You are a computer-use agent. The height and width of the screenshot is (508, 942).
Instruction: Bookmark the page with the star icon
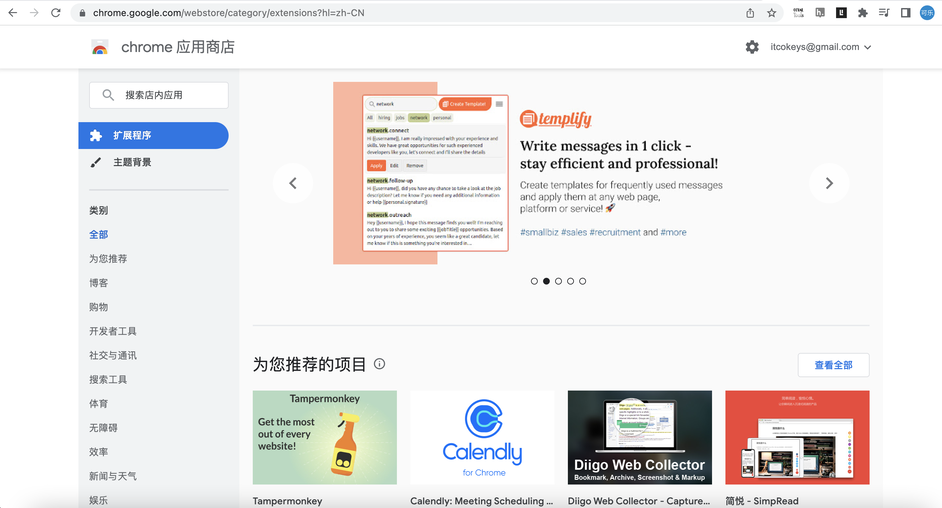[772, 13]
